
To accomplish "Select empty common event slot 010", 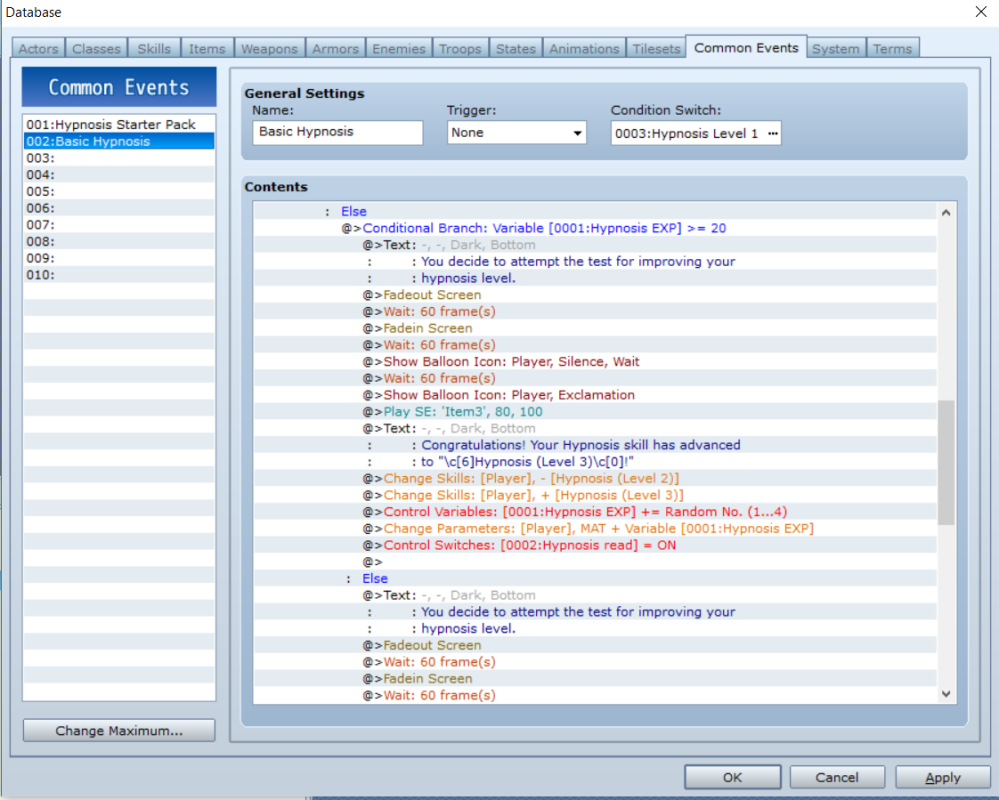I will [119, 275].
